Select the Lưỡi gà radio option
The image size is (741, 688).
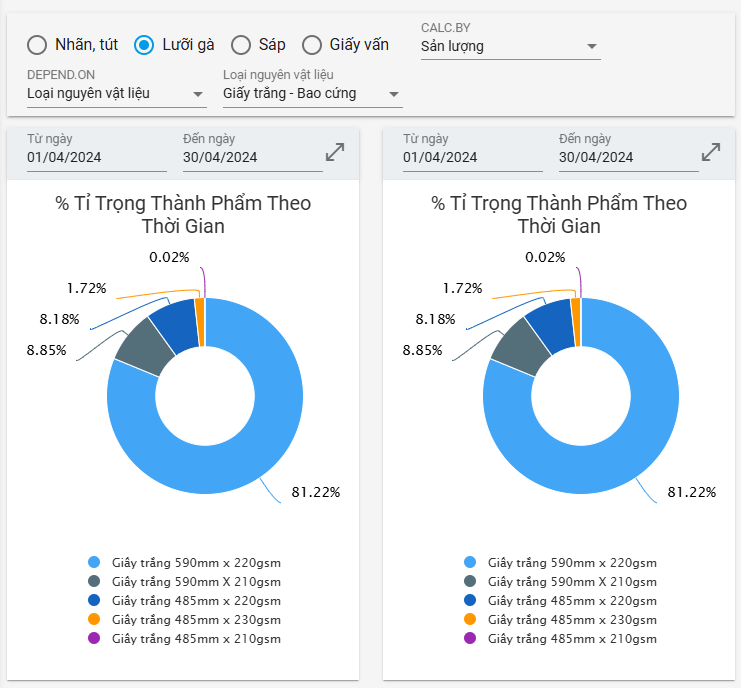(144, 45)
